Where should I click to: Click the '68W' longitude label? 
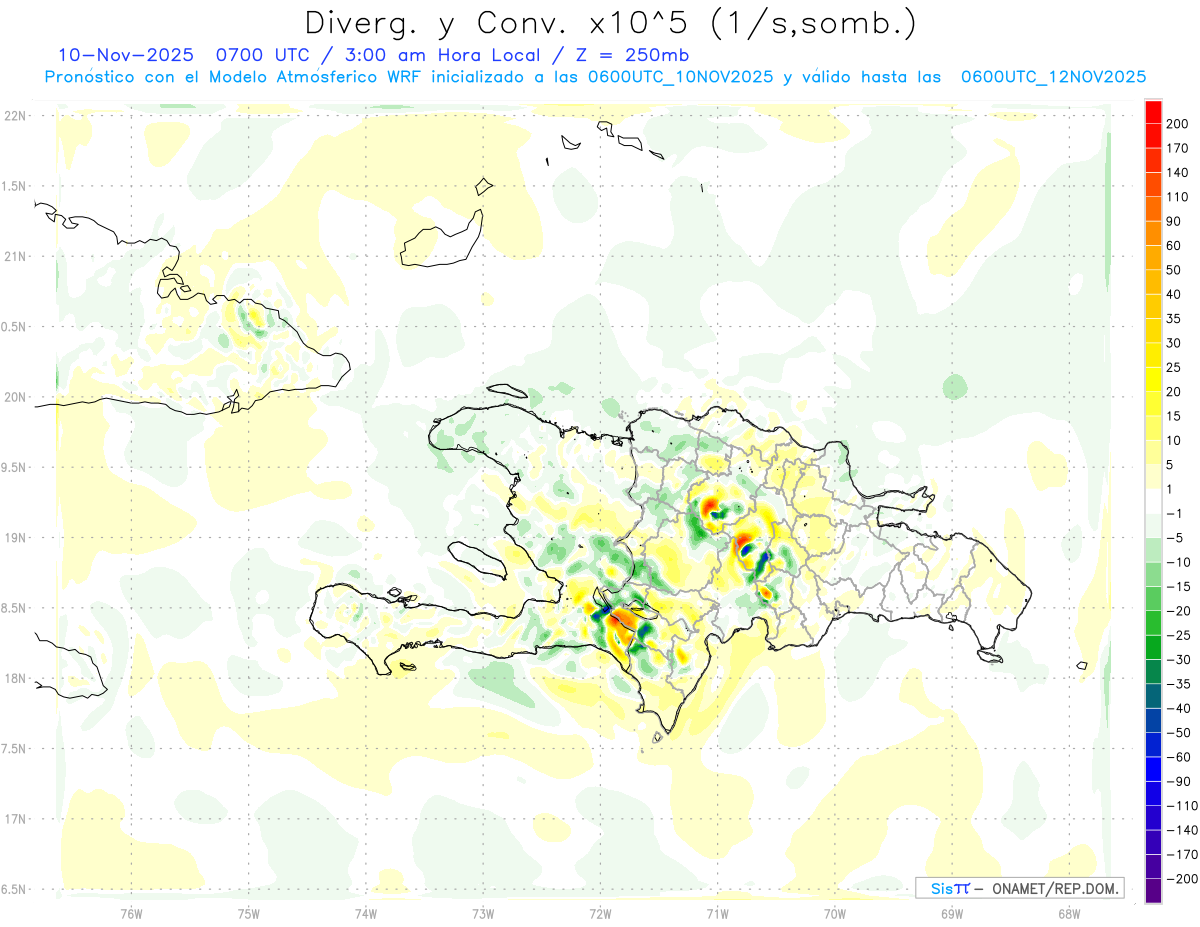(1069, 913)
